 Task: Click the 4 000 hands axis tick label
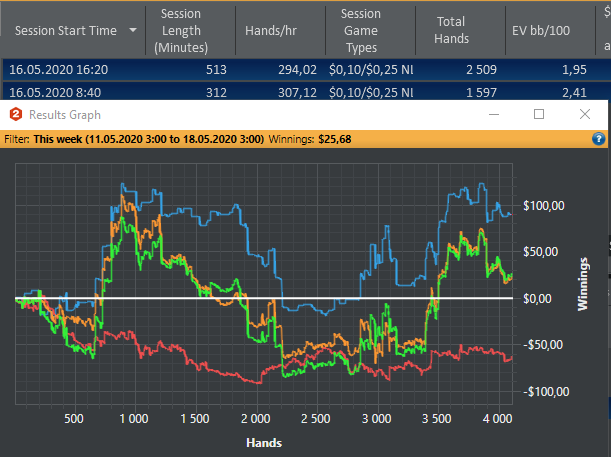click(x=497, y=419)
